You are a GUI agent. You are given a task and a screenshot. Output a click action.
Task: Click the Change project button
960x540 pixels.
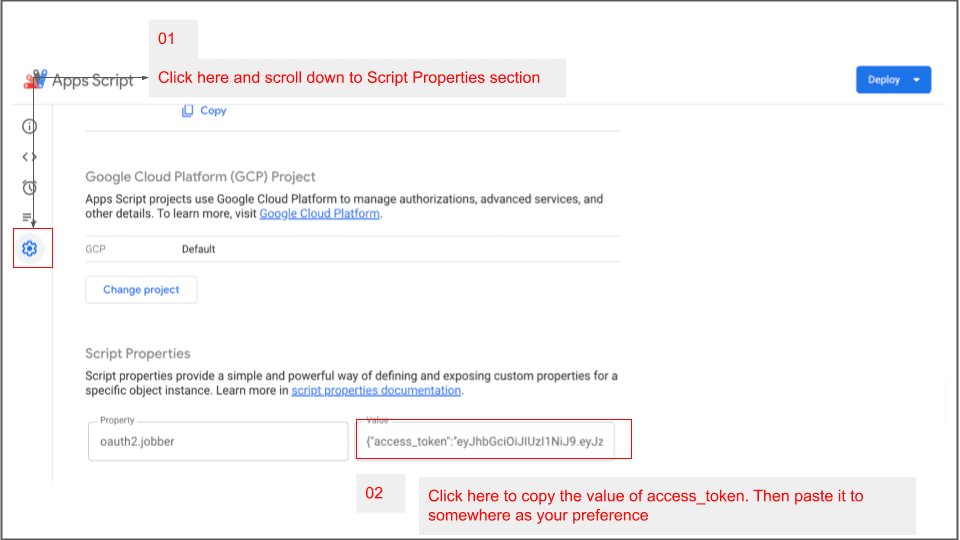click(x=141, y=290)
